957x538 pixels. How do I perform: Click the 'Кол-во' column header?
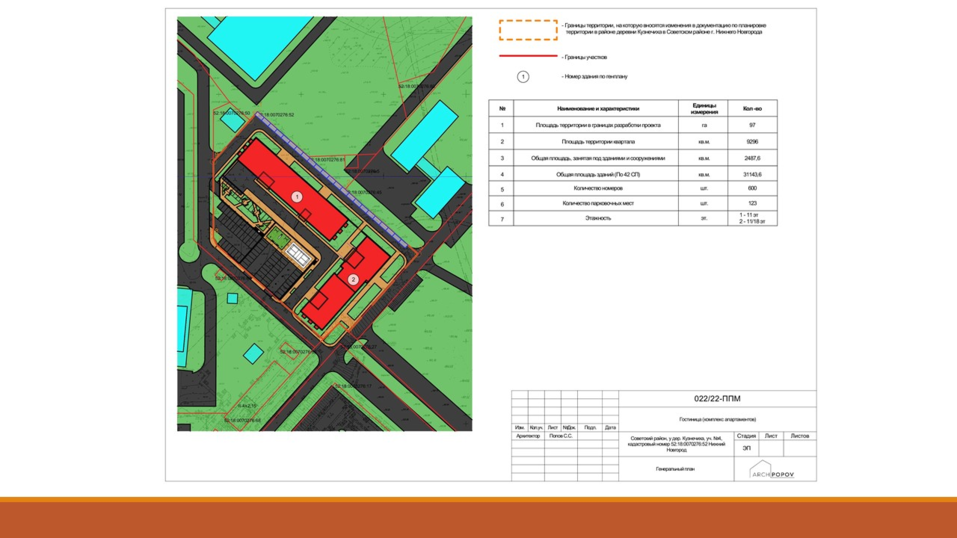pyautogui.click(x=752, y=108)
